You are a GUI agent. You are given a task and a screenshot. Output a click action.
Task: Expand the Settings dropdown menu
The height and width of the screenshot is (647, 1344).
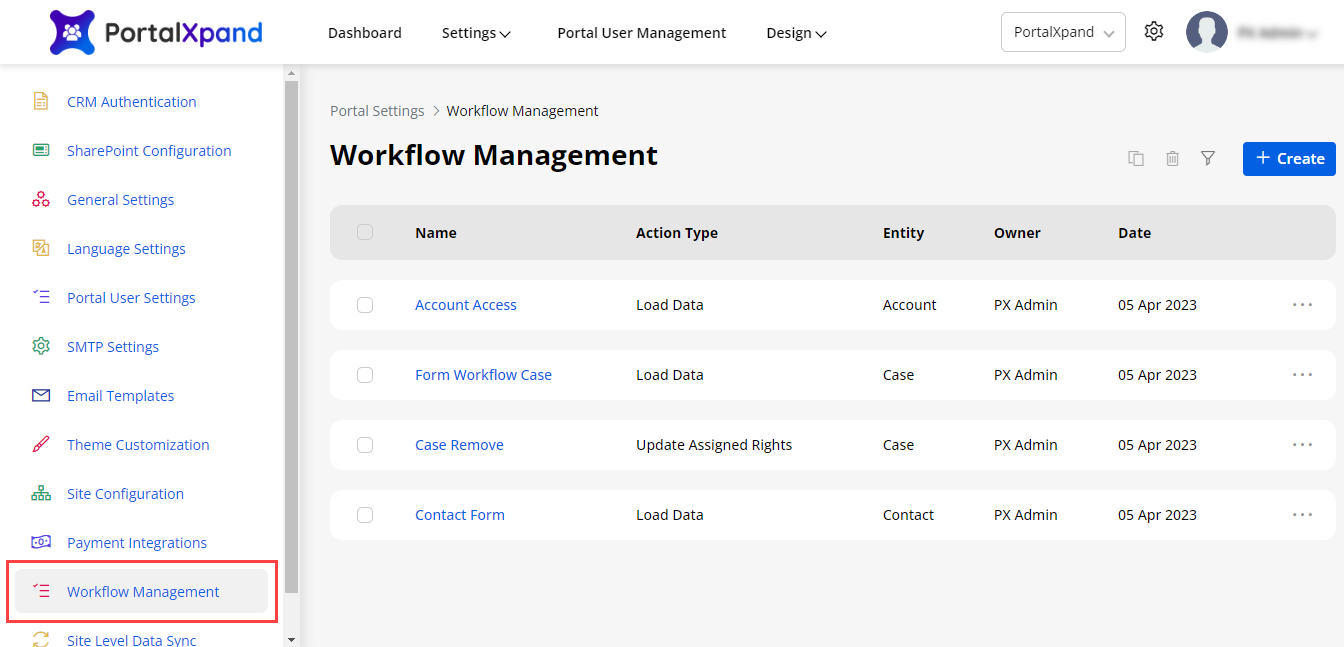click(476, 33)
